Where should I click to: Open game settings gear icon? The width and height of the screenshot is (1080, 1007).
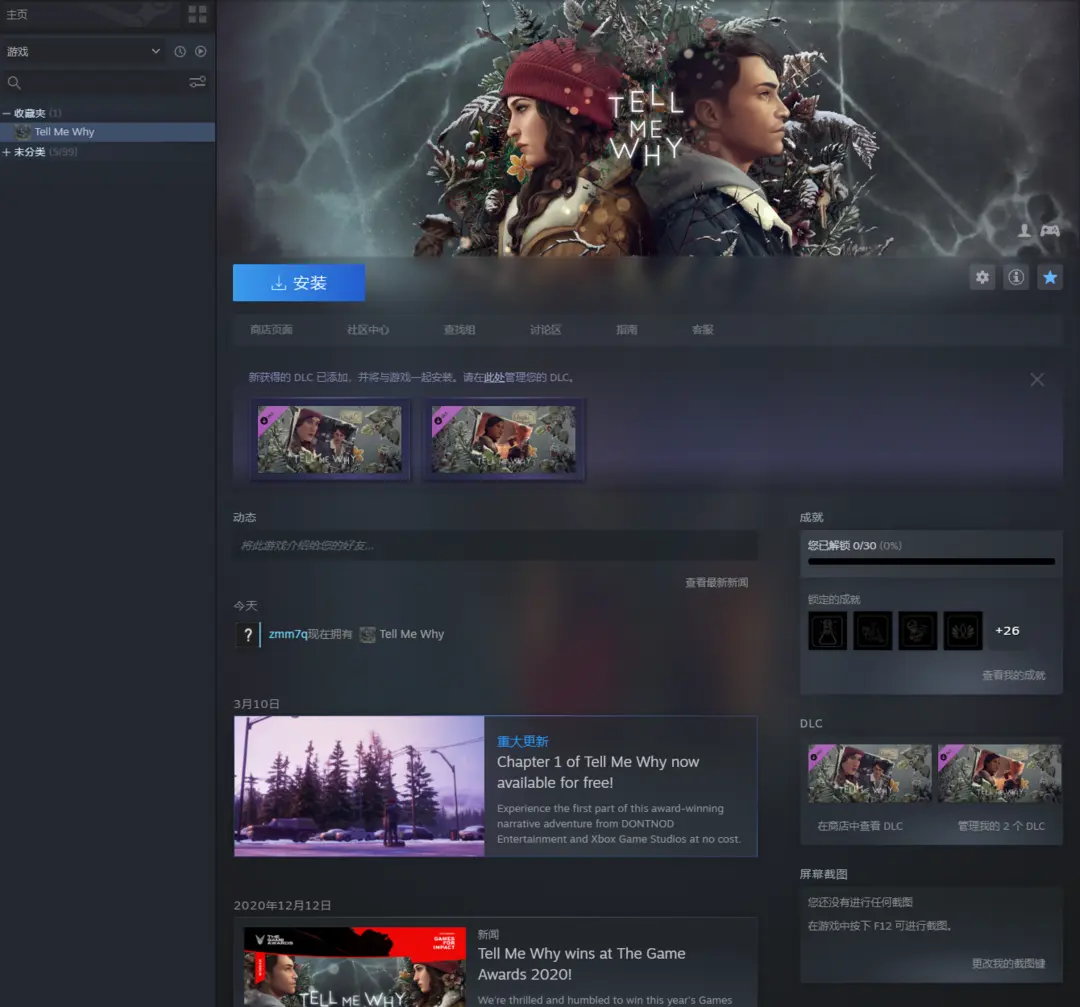pos(982,278)
